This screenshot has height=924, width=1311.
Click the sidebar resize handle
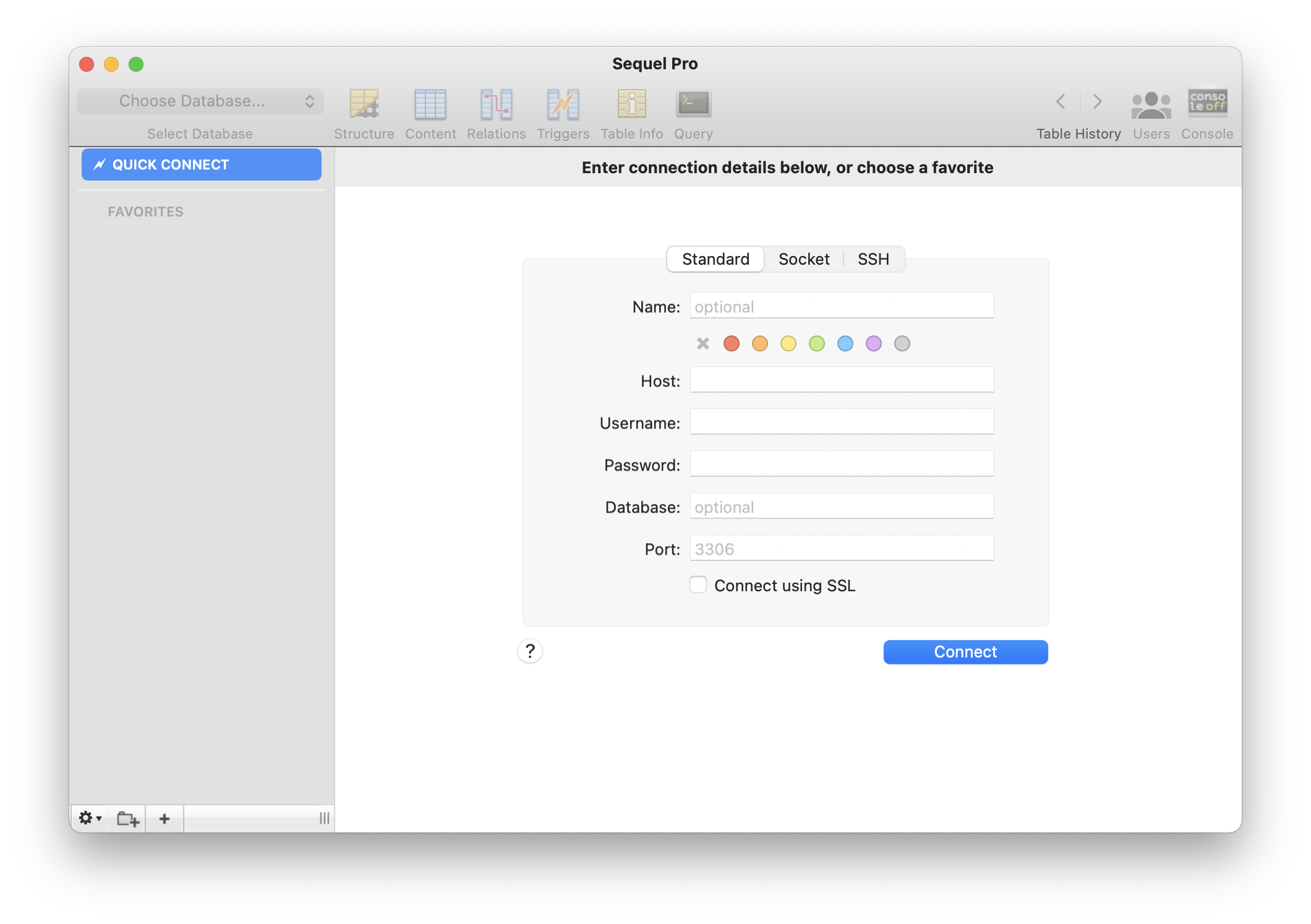click(324, 818)
